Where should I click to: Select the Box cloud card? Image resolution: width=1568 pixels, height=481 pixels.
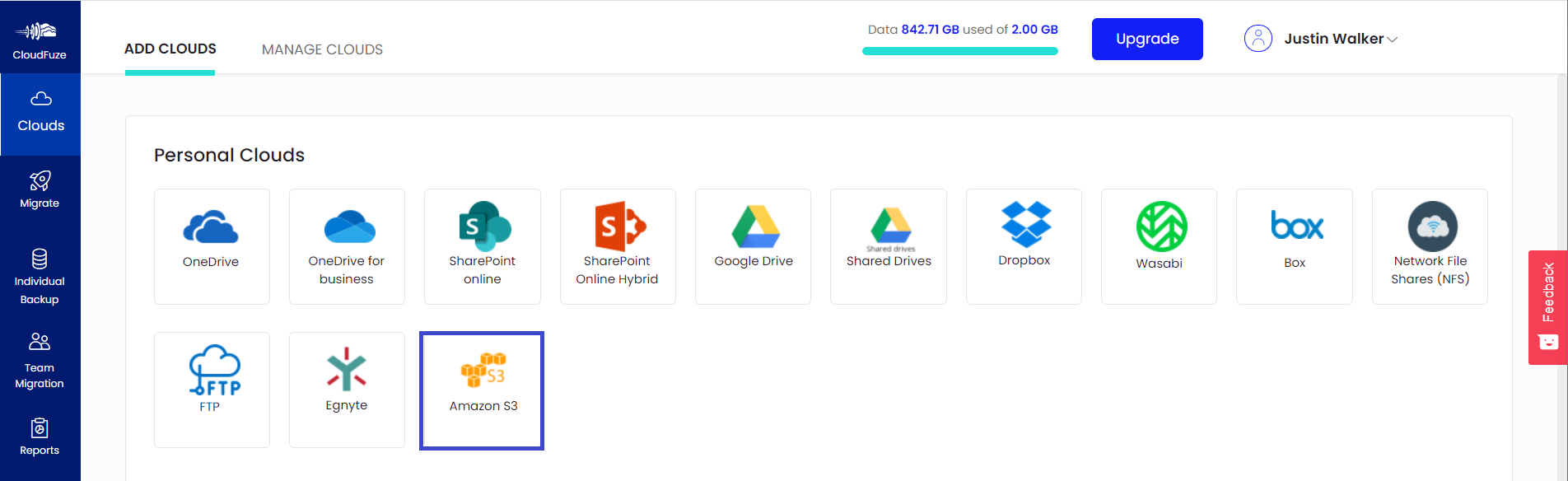pyautogui.click(x=1295, y=246)
